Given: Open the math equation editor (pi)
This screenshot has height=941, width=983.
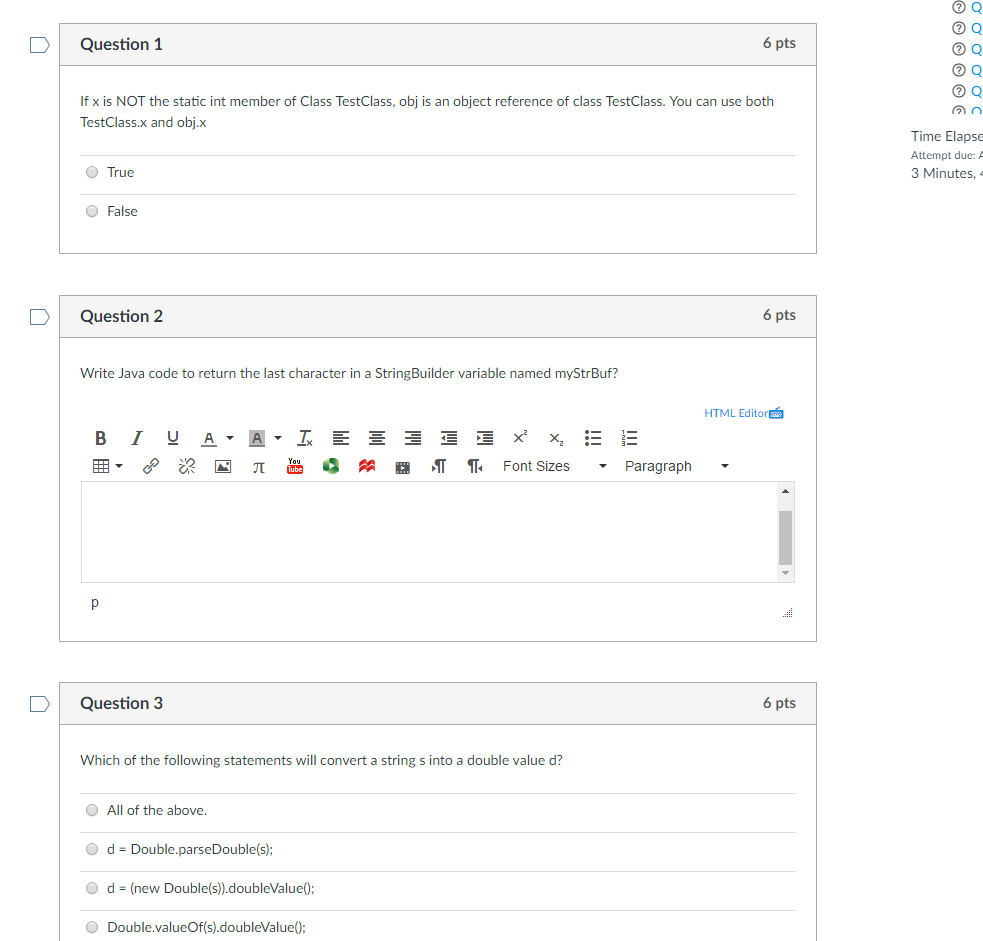Looking at the screenshot, I should click(259, 466).
